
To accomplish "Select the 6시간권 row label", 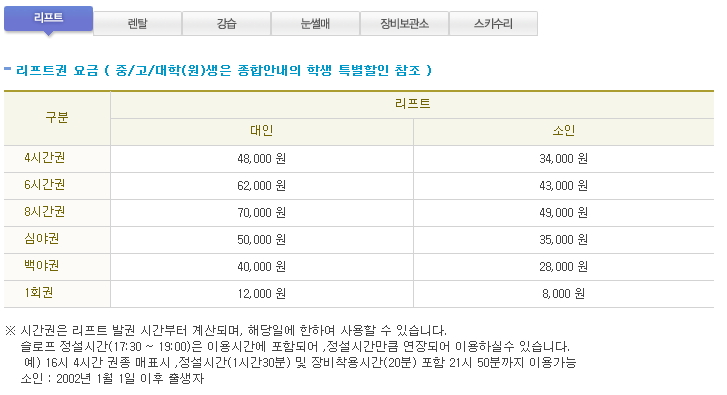I will (45, 185).
